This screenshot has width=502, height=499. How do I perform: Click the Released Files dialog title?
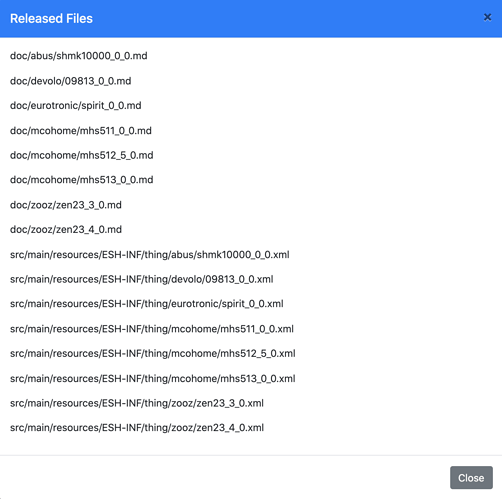51,19
